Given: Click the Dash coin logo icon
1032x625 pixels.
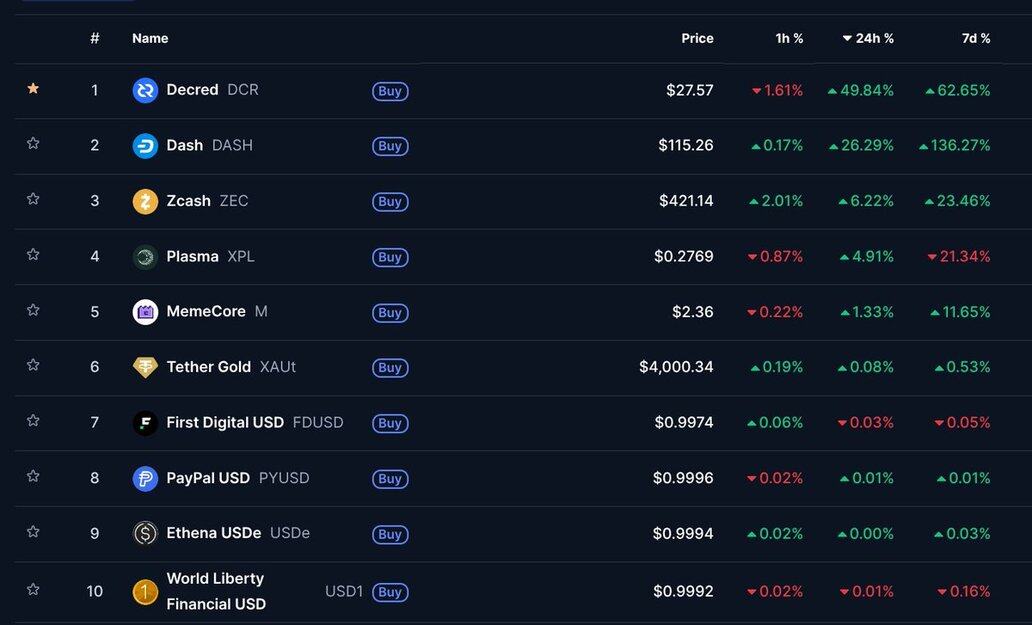Looking at the screenshot, I should click(x=145, y=146).
